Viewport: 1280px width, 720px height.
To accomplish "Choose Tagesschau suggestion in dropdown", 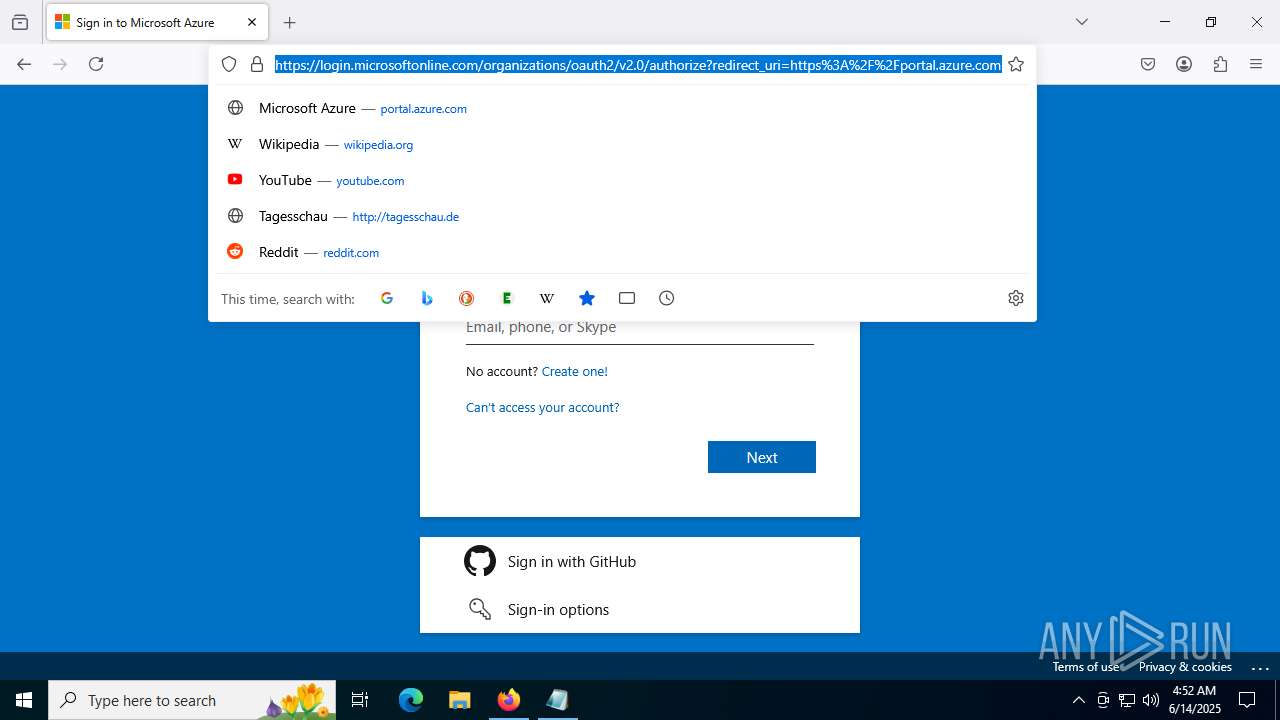I will point(622,216).
